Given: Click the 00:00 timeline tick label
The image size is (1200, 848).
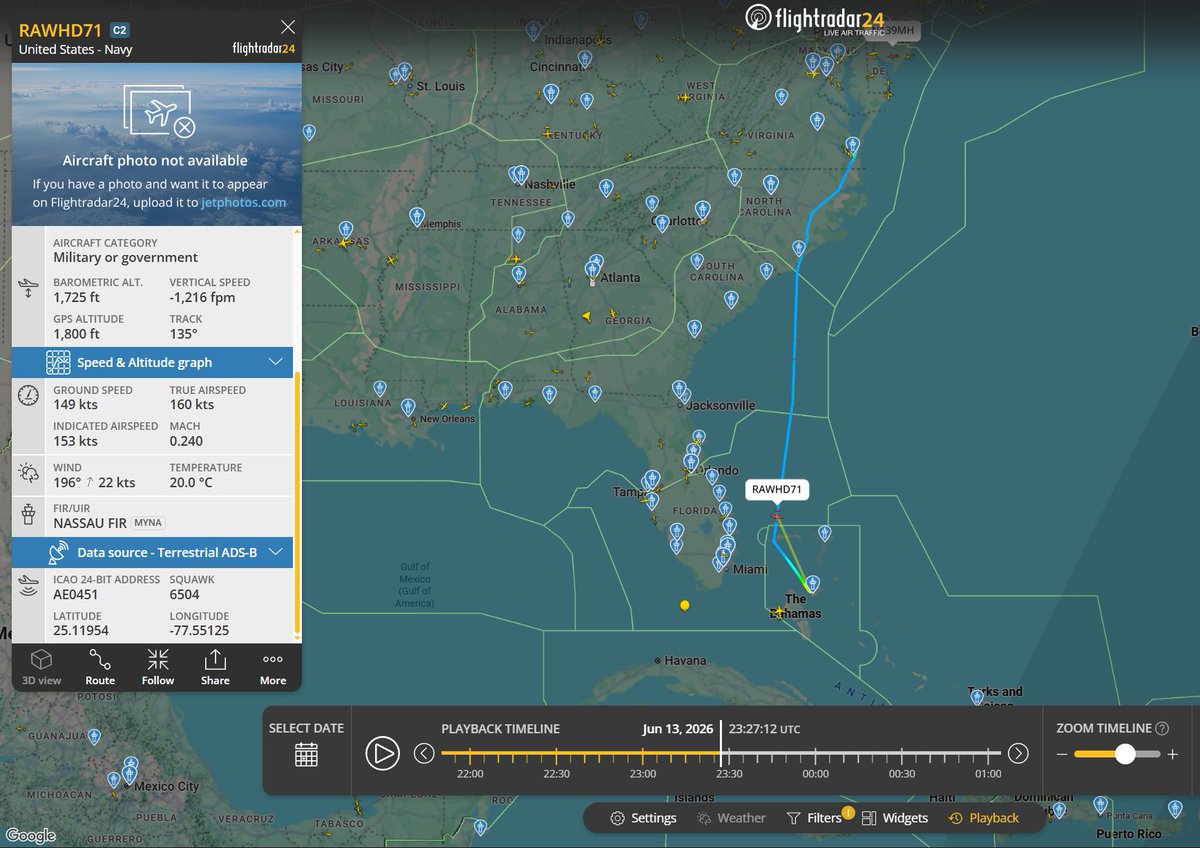Looking at the screenshot, I should tap(815, 774).
